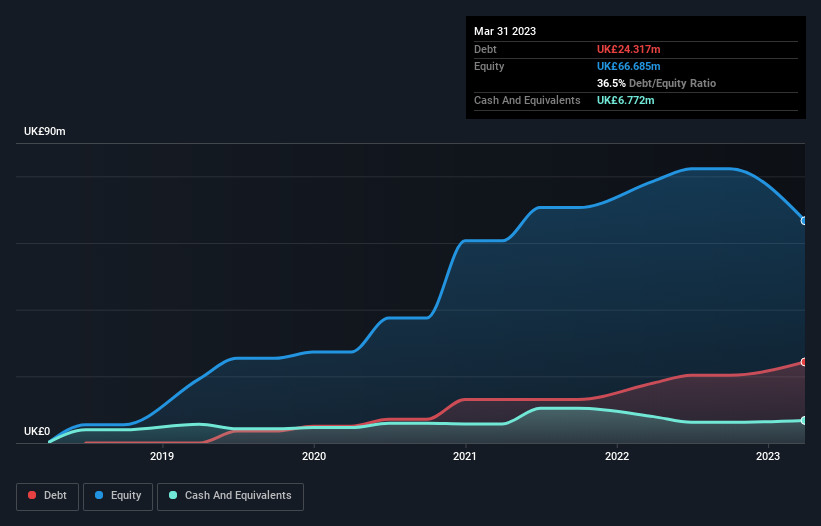821x526 pixels.
Task: Click the 2022 x-axis label
Action: pos(617,456)
